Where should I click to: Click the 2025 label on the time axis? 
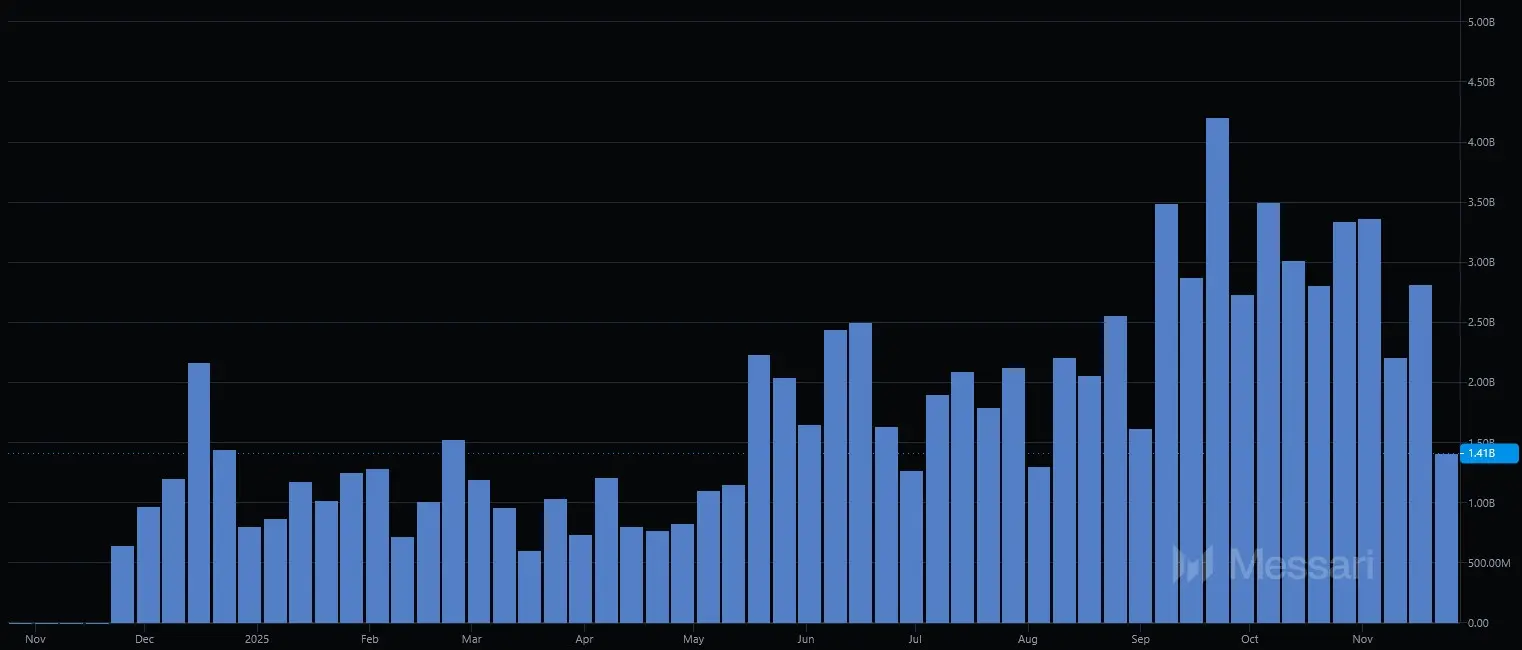point(257,638)
